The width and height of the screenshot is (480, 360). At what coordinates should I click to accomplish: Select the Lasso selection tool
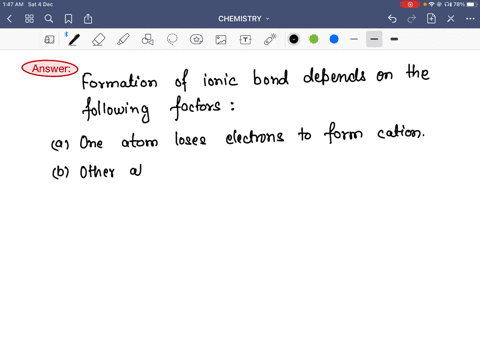click(x=172, y=40)
